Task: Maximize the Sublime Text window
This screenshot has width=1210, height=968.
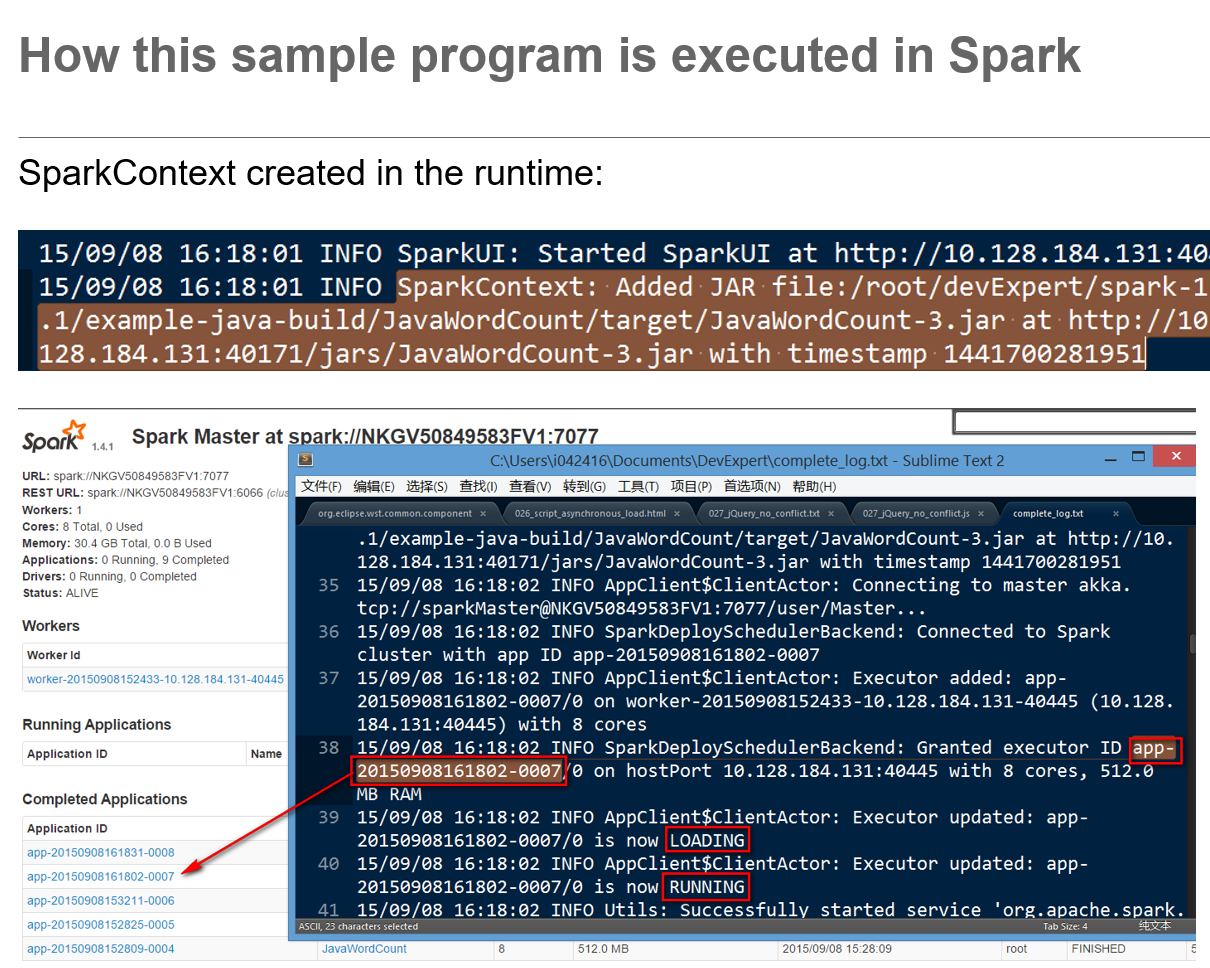Action: (x=1138, y=457)
